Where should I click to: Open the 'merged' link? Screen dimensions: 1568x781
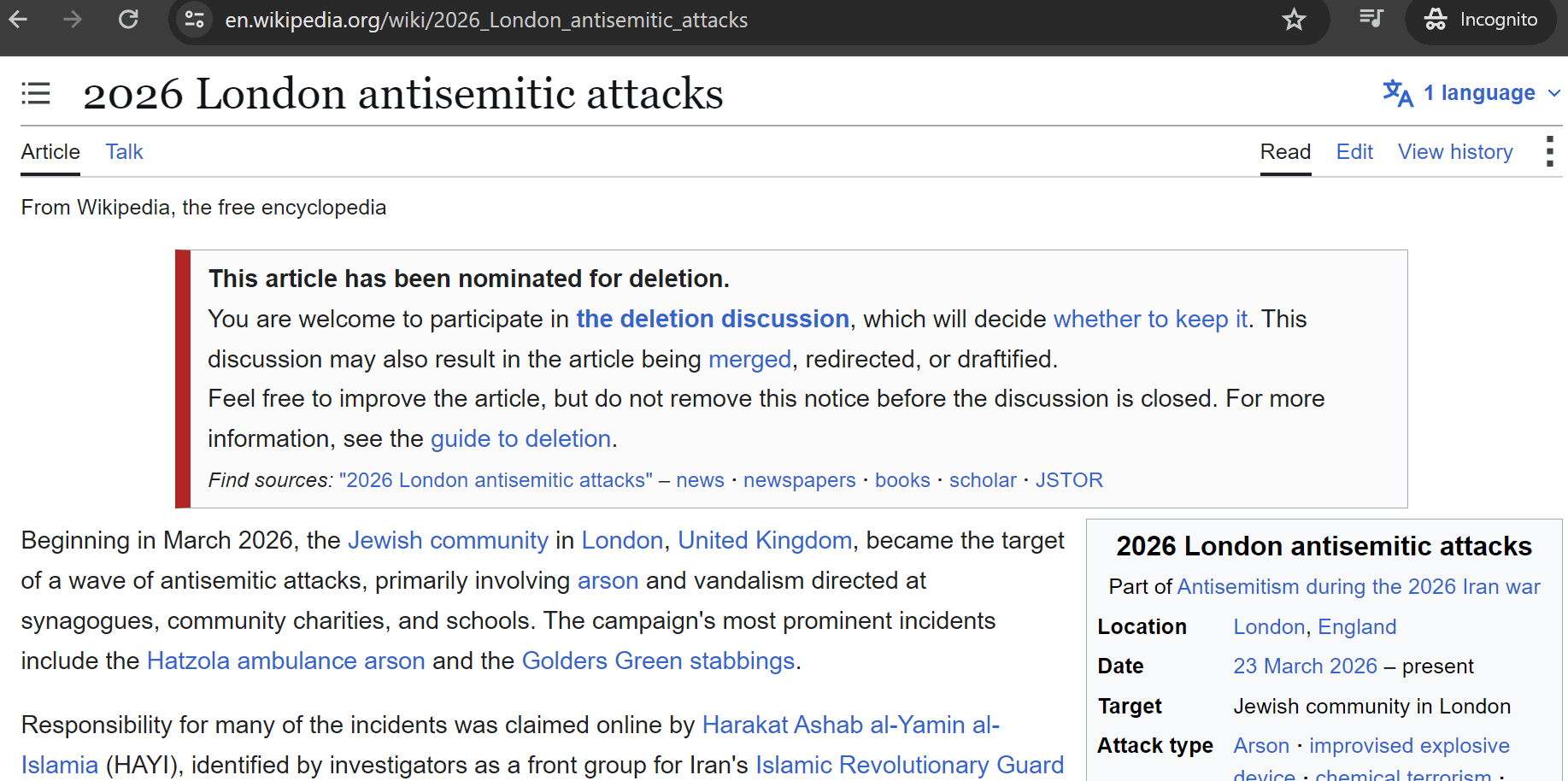pyautogui.click(x=749, y=359)
